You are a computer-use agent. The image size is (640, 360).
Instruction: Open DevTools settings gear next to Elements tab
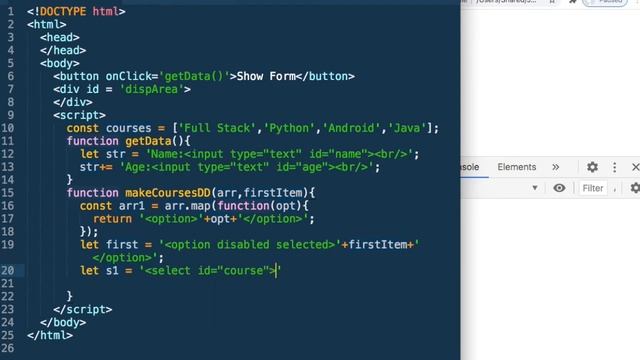[592, 167]
